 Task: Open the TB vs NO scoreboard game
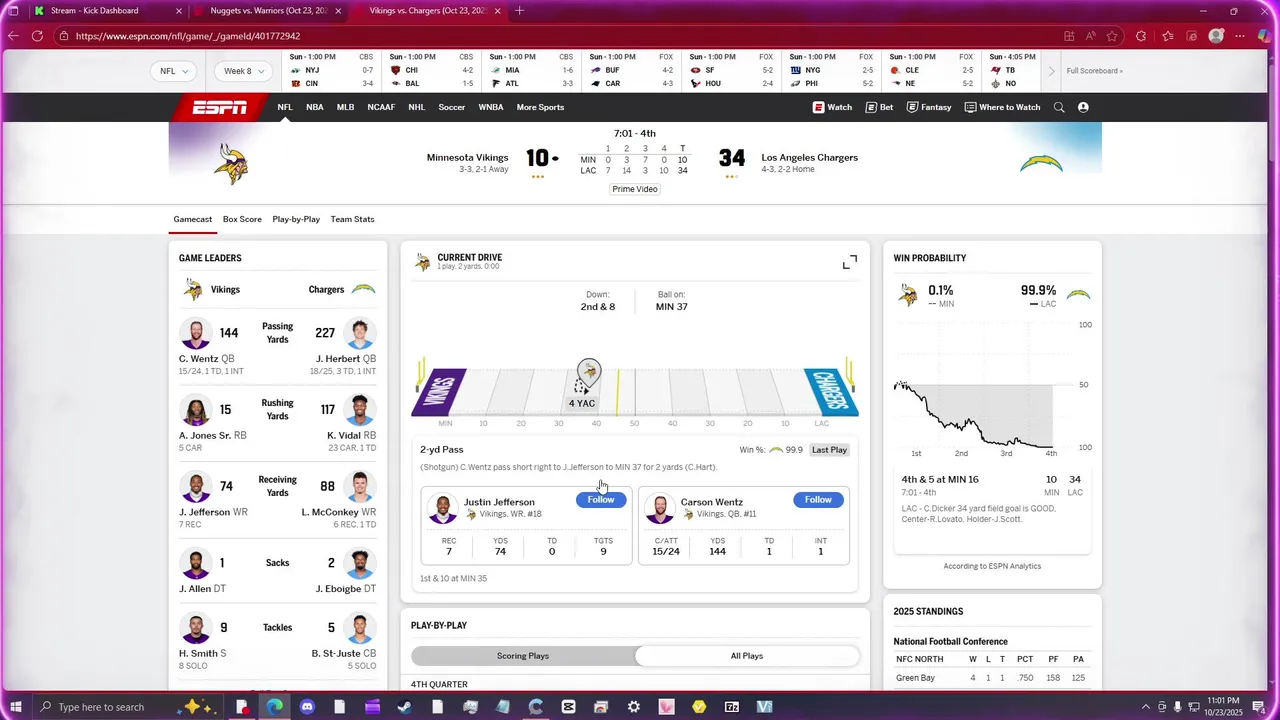1013,71
